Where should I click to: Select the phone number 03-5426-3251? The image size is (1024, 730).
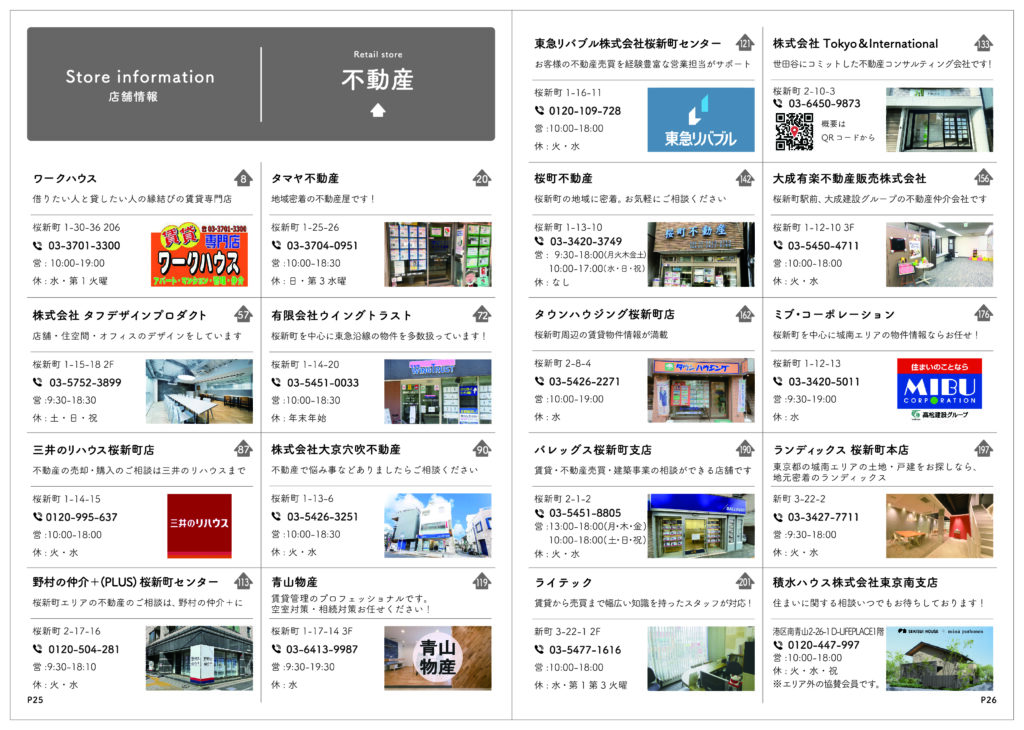click(x=323, y=516)
